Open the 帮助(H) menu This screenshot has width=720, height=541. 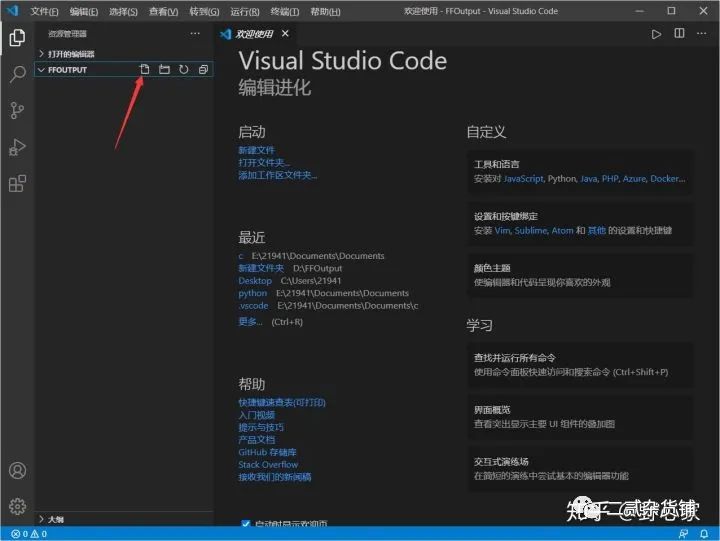coord(325,11)
